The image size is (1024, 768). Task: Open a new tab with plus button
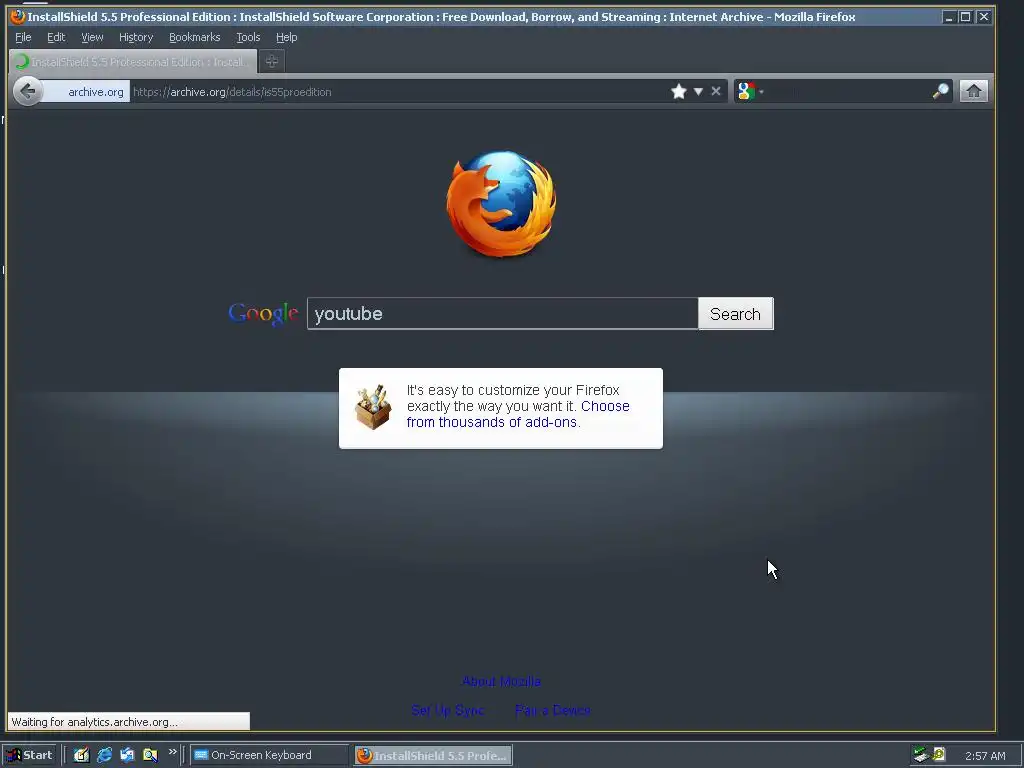pos(272,61)
